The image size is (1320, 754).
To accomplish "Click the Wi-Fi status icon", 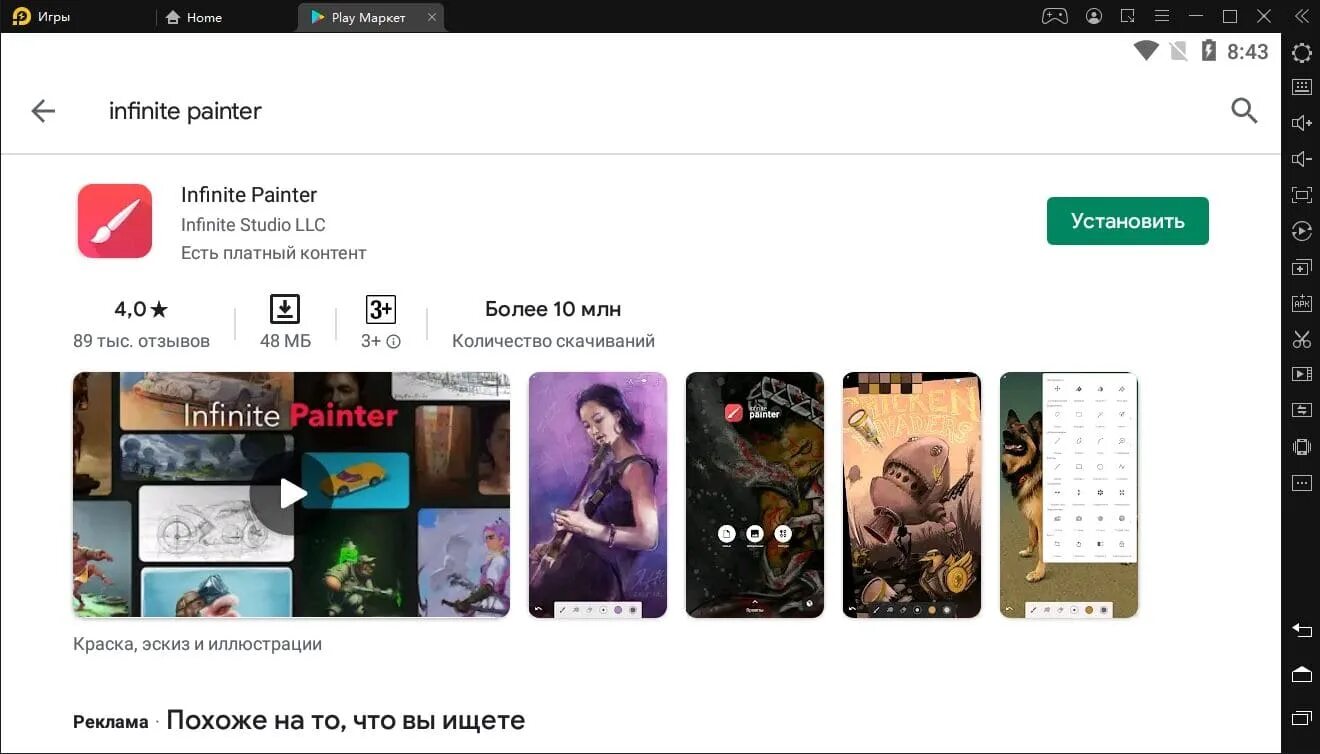I will point(1146,51).
